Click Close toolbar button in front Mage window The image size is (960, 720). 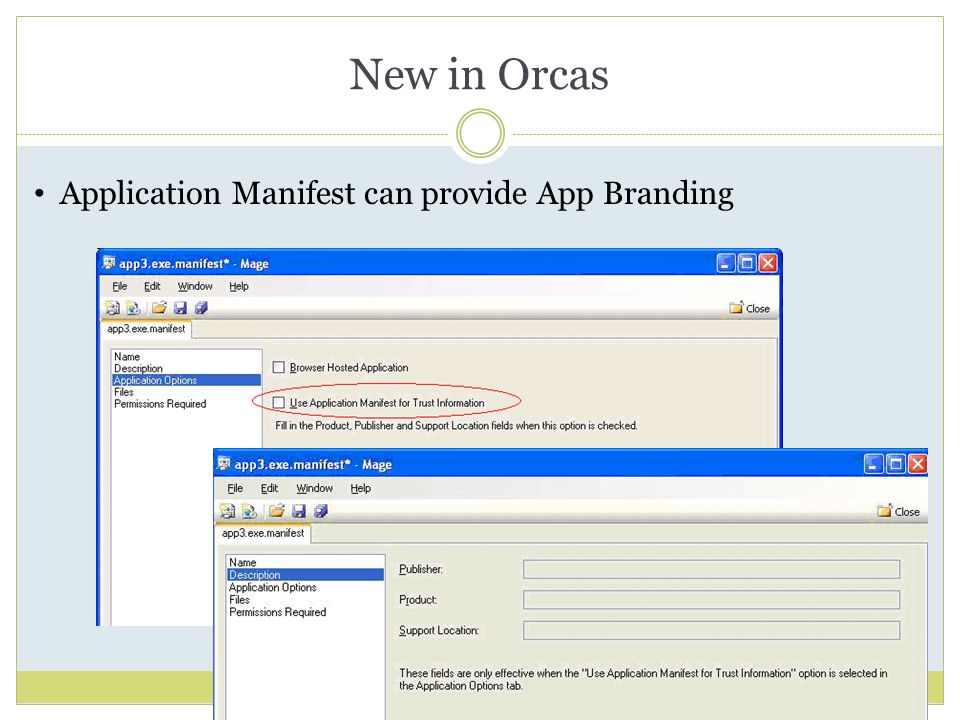click(x=898, y=511)
